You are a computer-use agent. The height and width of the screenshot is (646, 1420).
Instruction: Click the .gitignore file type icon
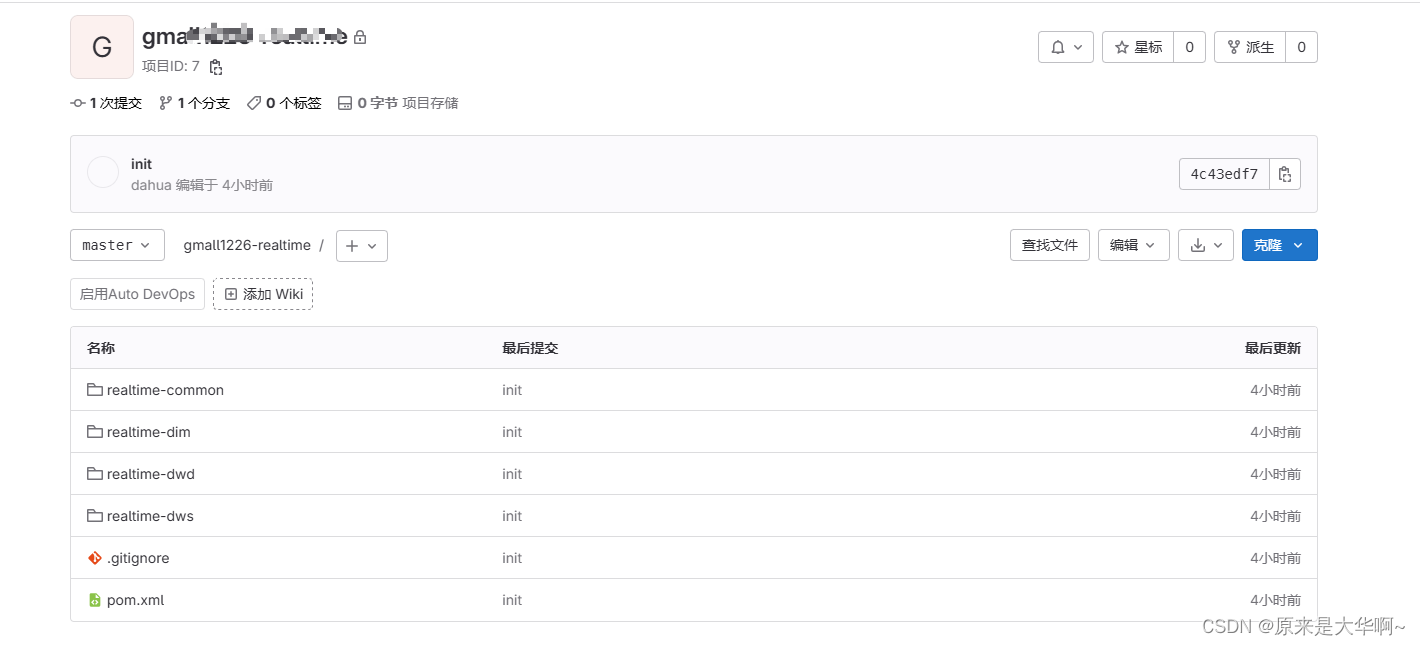tap(95, 558)
